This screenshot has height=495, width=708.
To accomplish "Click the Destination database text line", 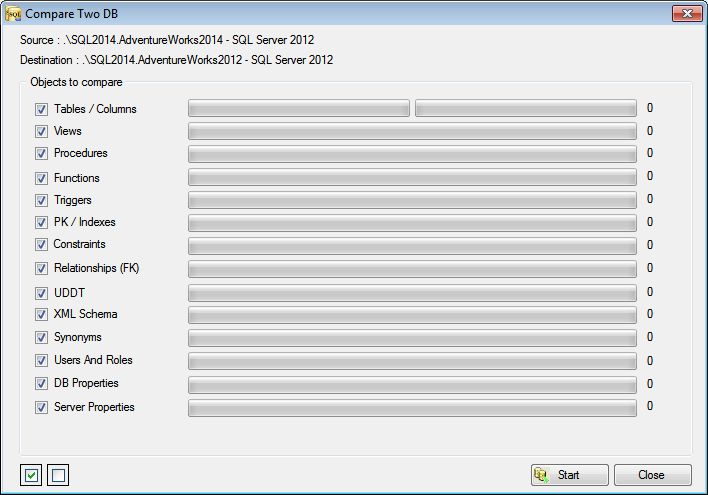I will point(177,60).
